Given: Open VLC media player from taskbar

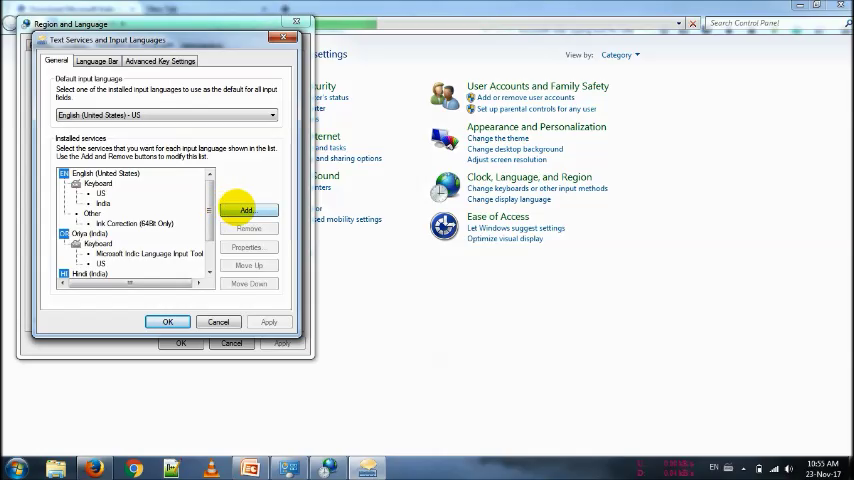Looking at the screenshot, I should point(211,468).
